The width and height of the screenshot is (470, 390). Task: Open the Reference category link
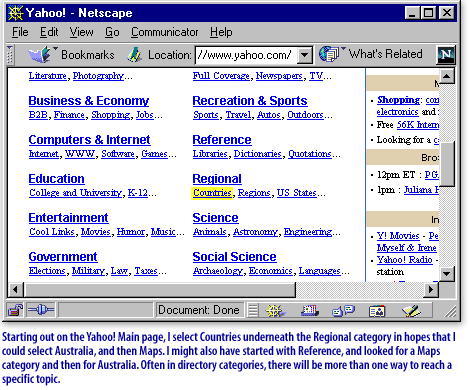point(222,140)
